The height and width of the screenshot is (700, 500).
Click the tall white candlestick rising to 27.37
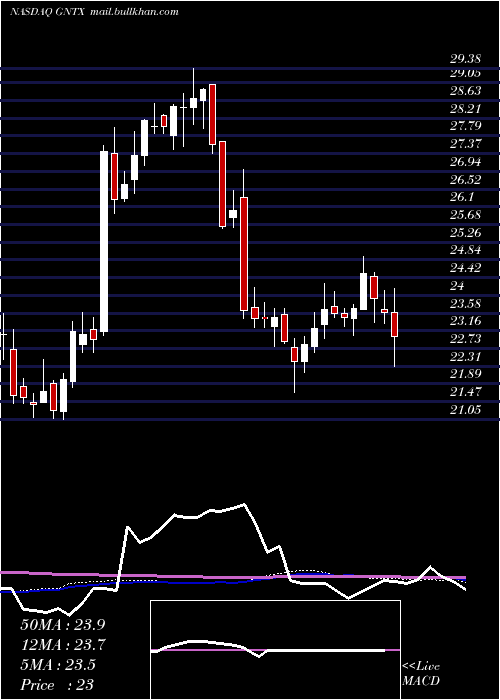click(104, 242)
